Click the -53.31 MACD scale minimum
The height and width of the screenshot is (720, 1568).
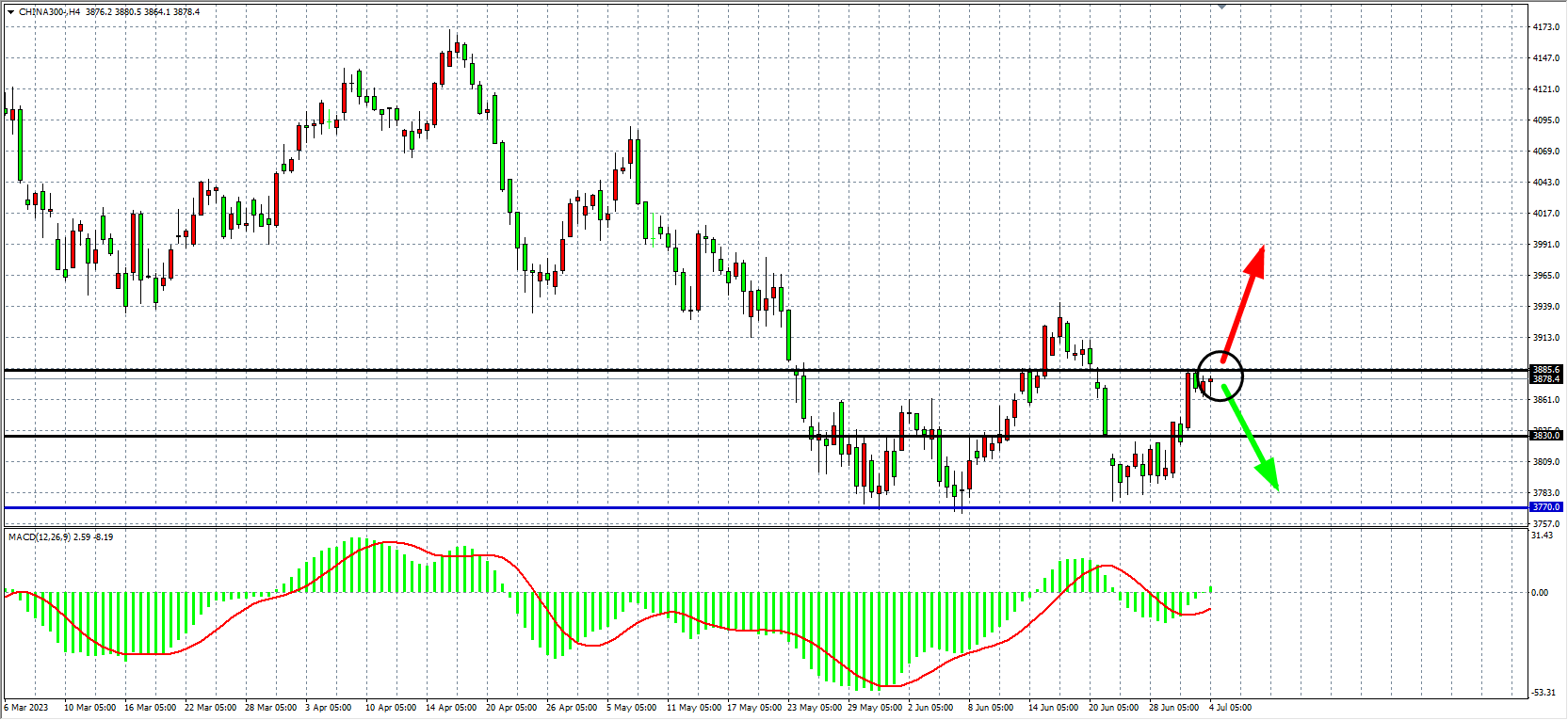point(1544,693)
